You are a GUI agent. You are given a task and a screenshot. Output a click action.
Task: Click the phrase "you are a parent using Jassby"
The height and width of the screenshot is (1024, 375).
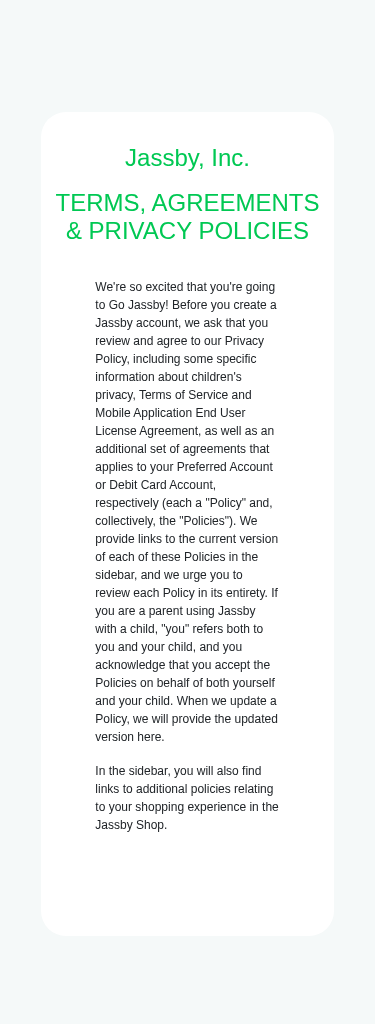pyautogui.click(x=175, y=611)
